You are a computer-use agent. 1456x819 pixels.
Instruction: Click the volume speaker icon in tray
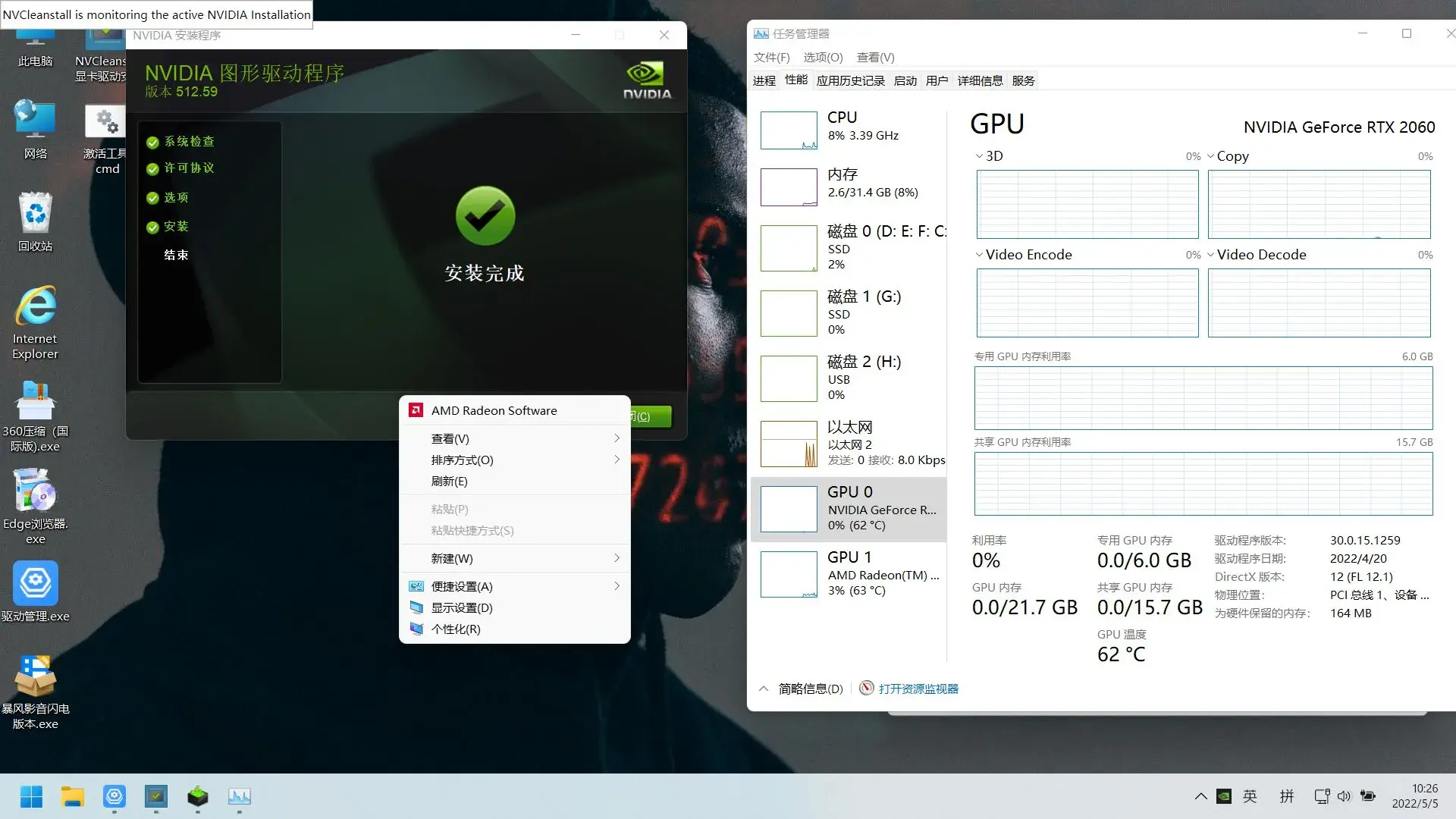click(x=1345, y=796)
